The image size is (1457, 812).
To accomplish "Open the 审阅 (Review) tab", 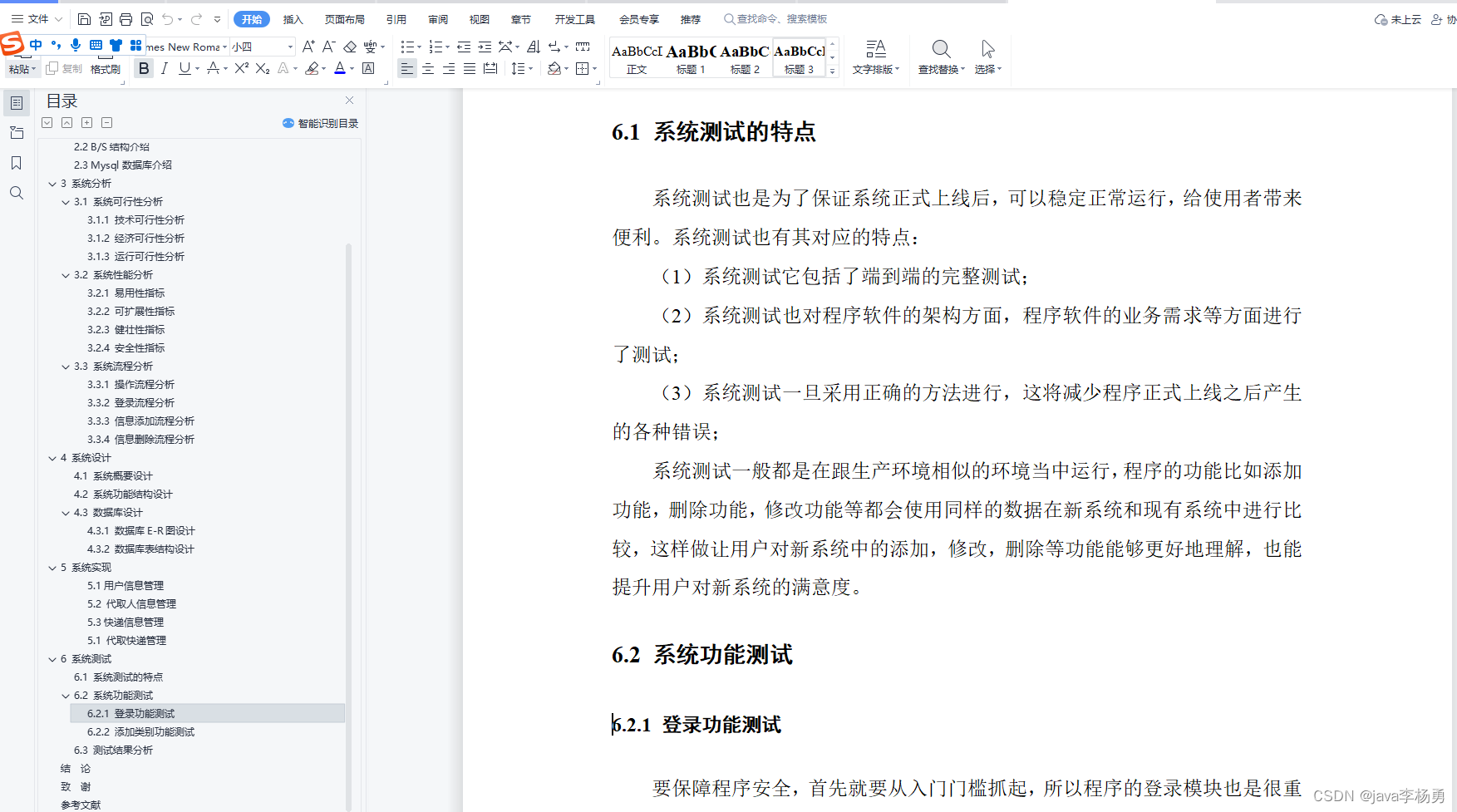I will coord(438,19).
